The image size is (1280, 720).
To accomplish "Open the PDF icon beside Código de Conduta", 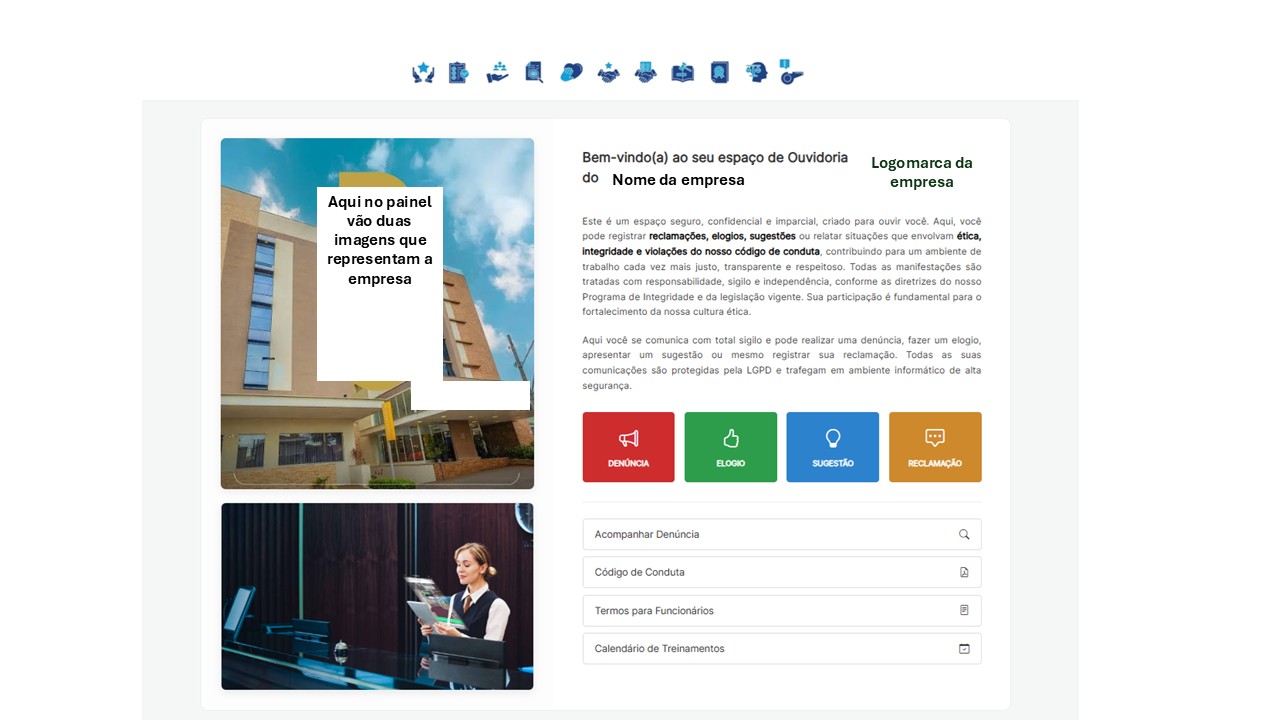I will point(964,572).
